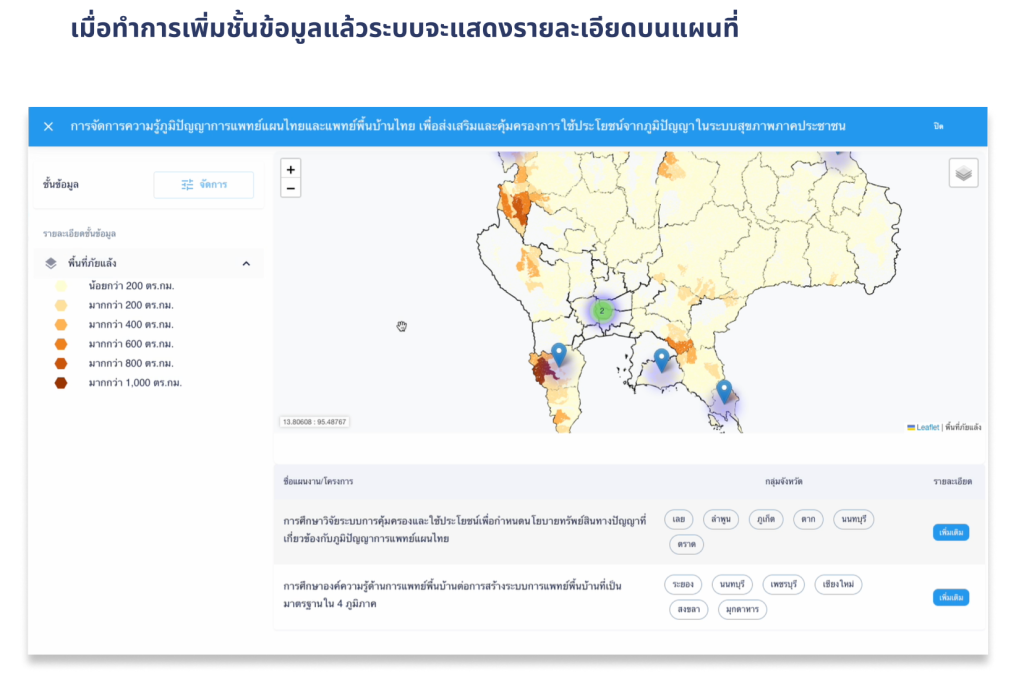Screen dimensions: 1024x675
Task: Click the blue map pin left of the dark orange area
Action: 661,359
